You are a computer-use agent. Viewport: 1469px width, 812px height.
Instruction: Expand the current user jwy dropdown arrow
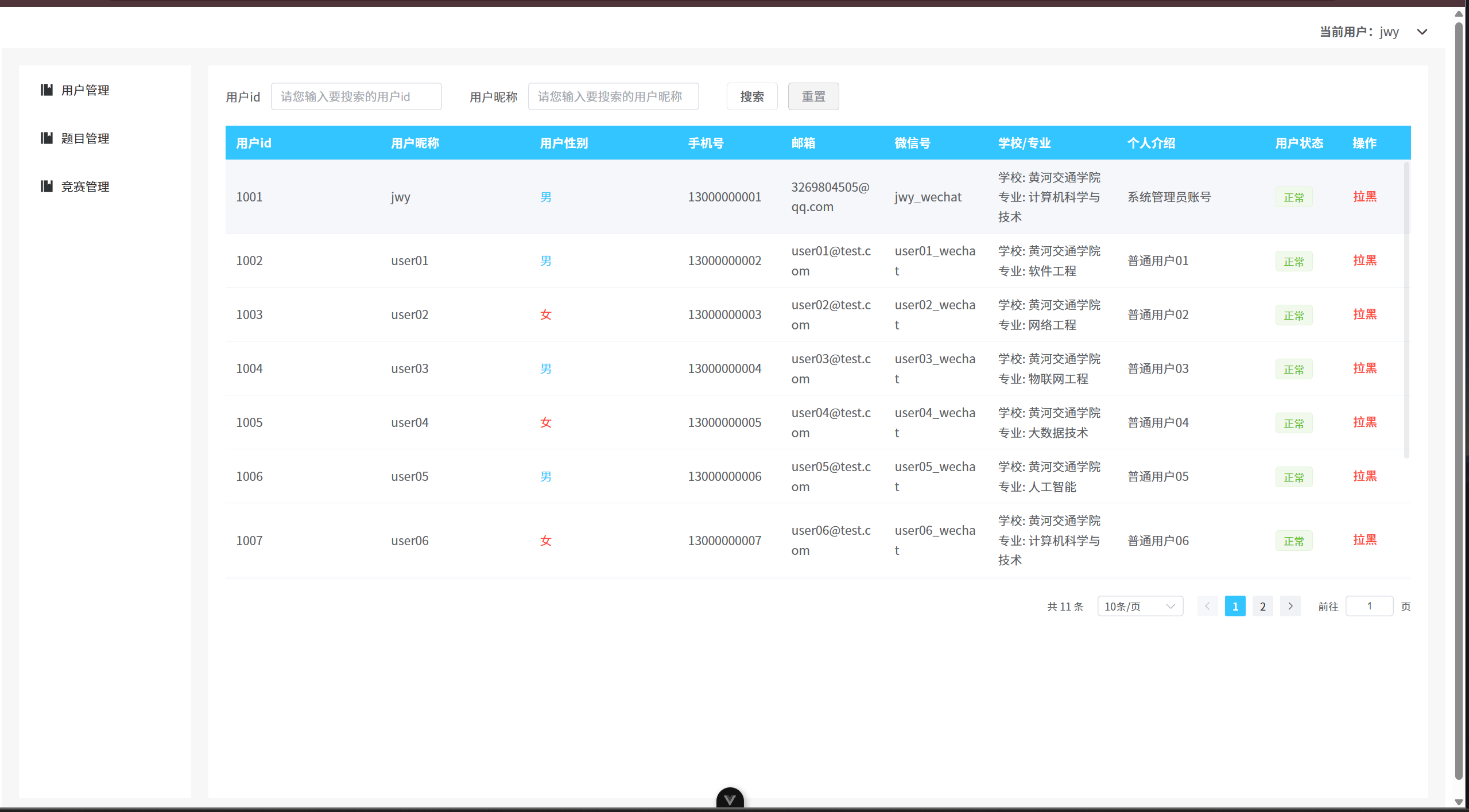point(1422,32)
